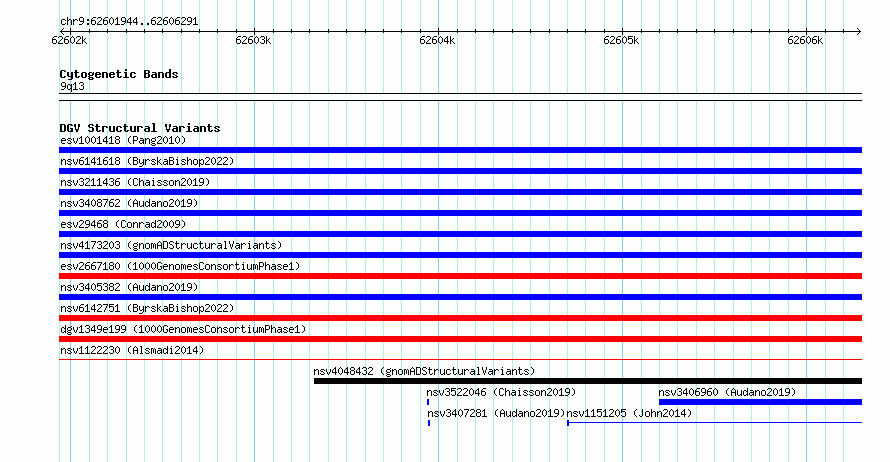Open the esv29468 (Conrad2009) label
The width and height of the screenshot is (890, 462).
coord(123,224)
